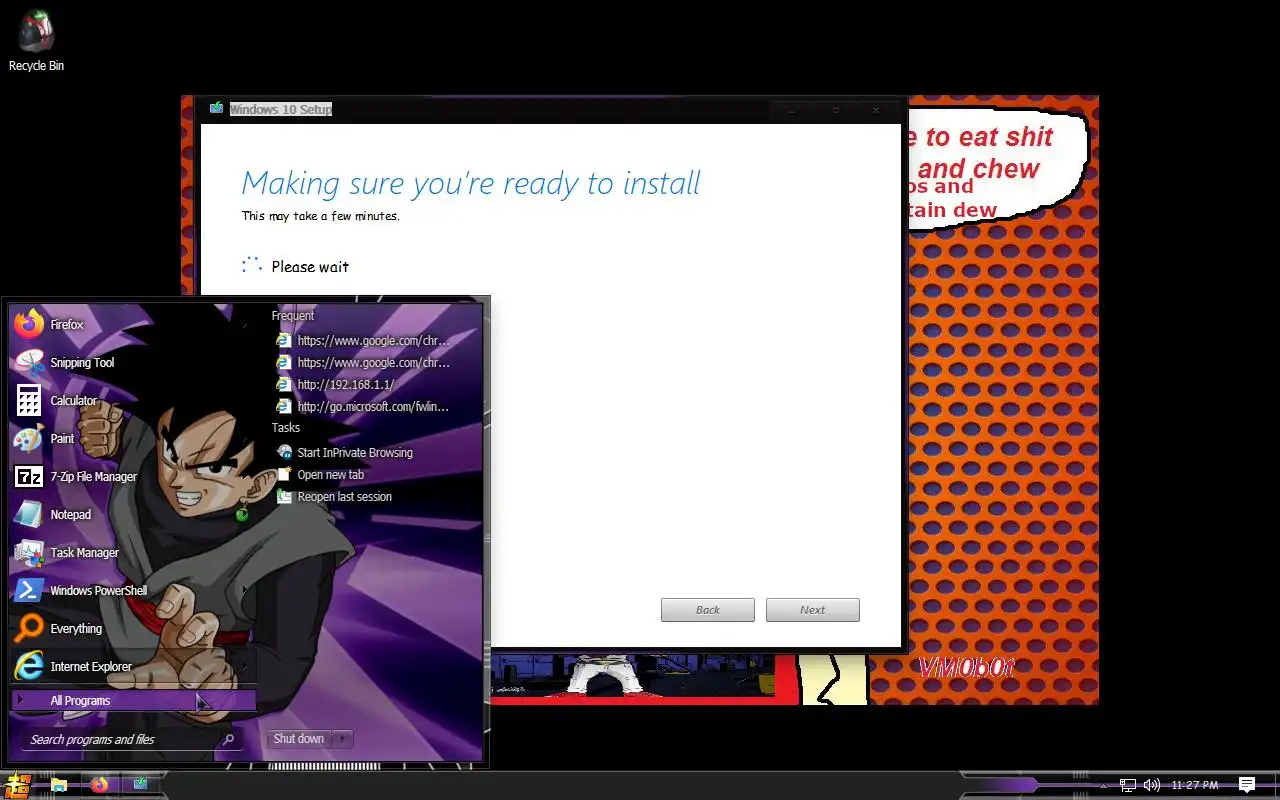Click the Tasks section header
The width and height of the screenshot is (1280, 800).
(x=286, y=427)
